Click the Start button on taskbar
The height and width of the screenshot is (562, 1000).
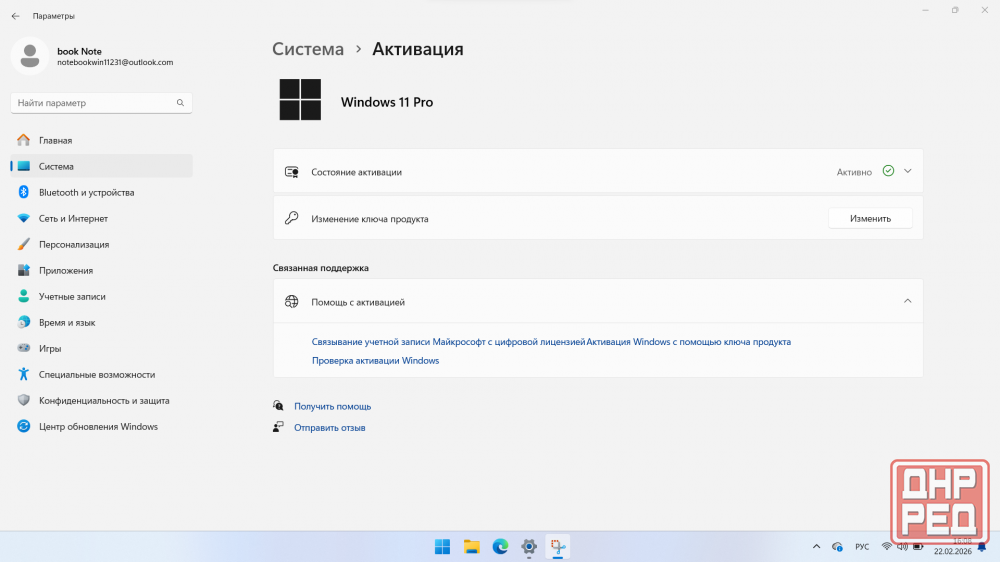(442, 546)
